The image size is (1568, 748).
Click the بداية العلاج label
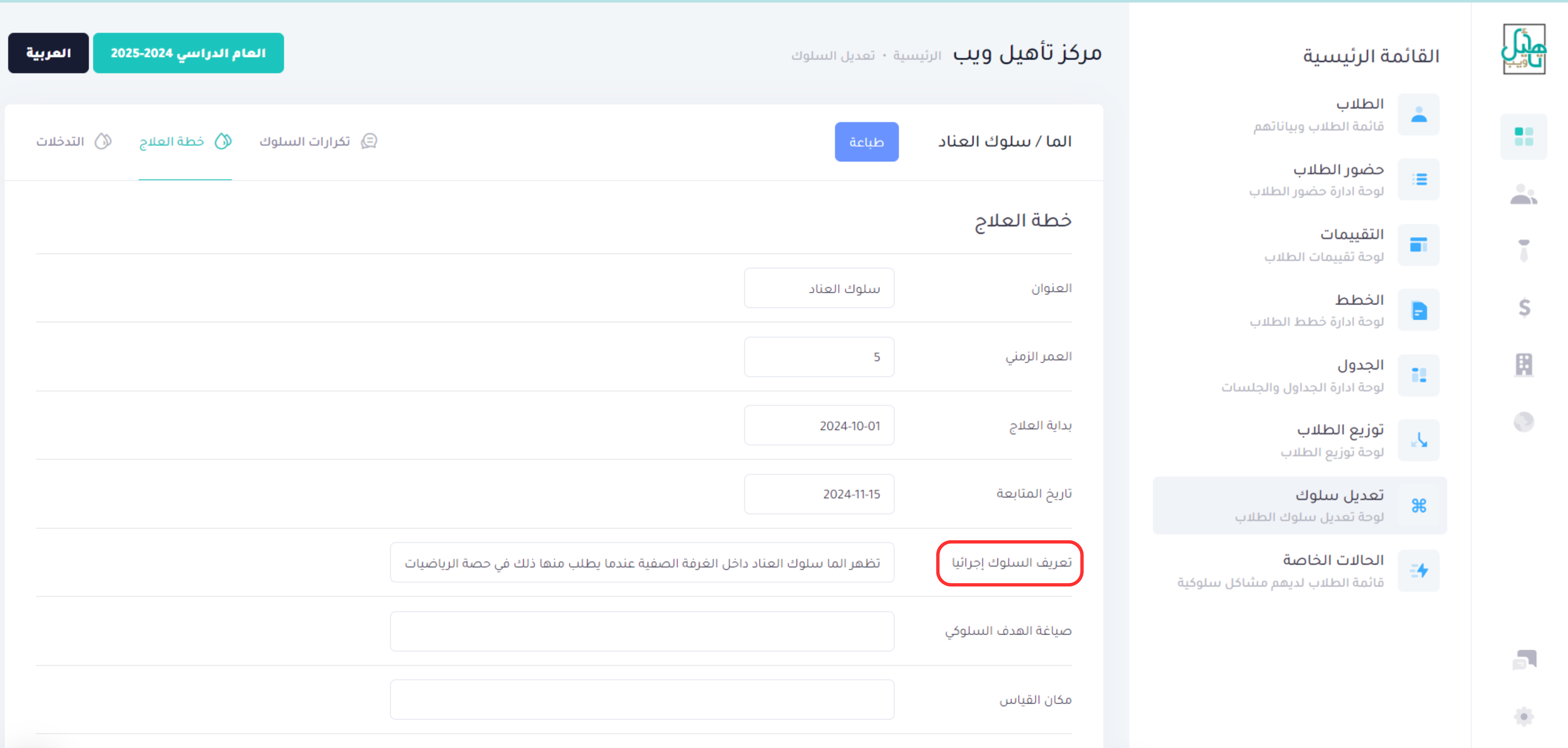click(x=1040, y=425)
